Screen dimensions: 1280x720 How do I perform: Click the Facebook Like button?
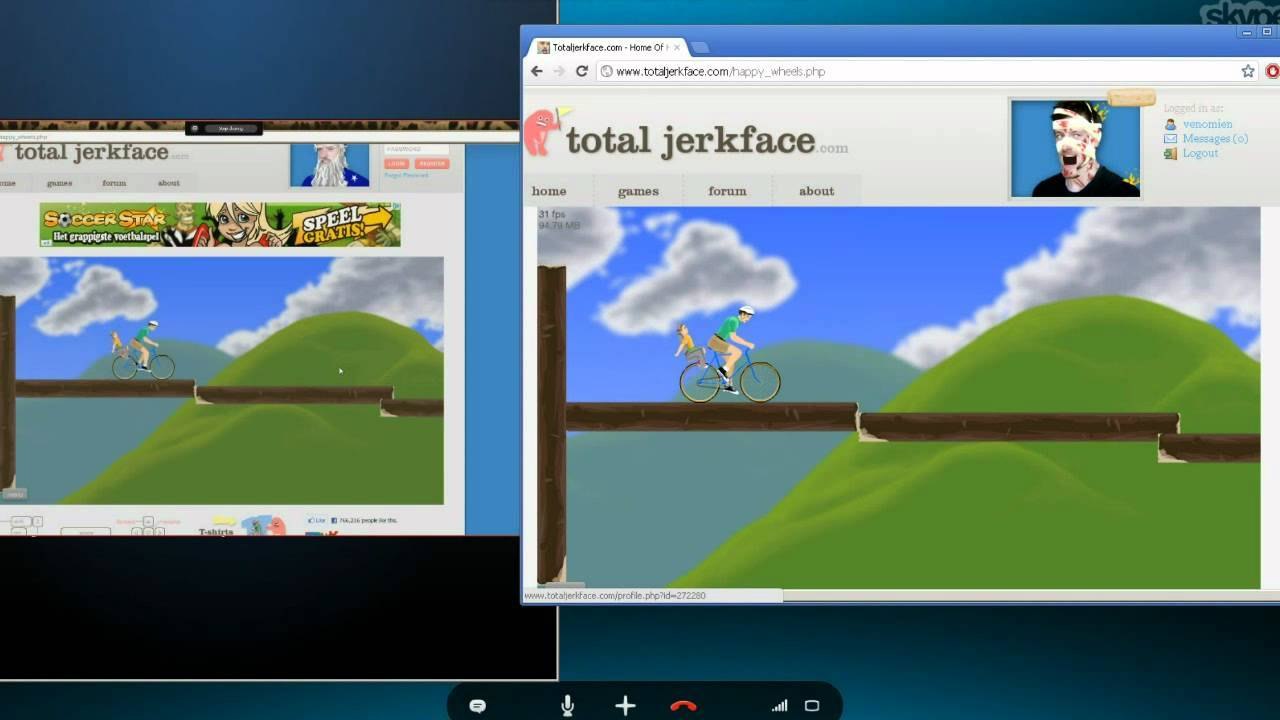318,520
